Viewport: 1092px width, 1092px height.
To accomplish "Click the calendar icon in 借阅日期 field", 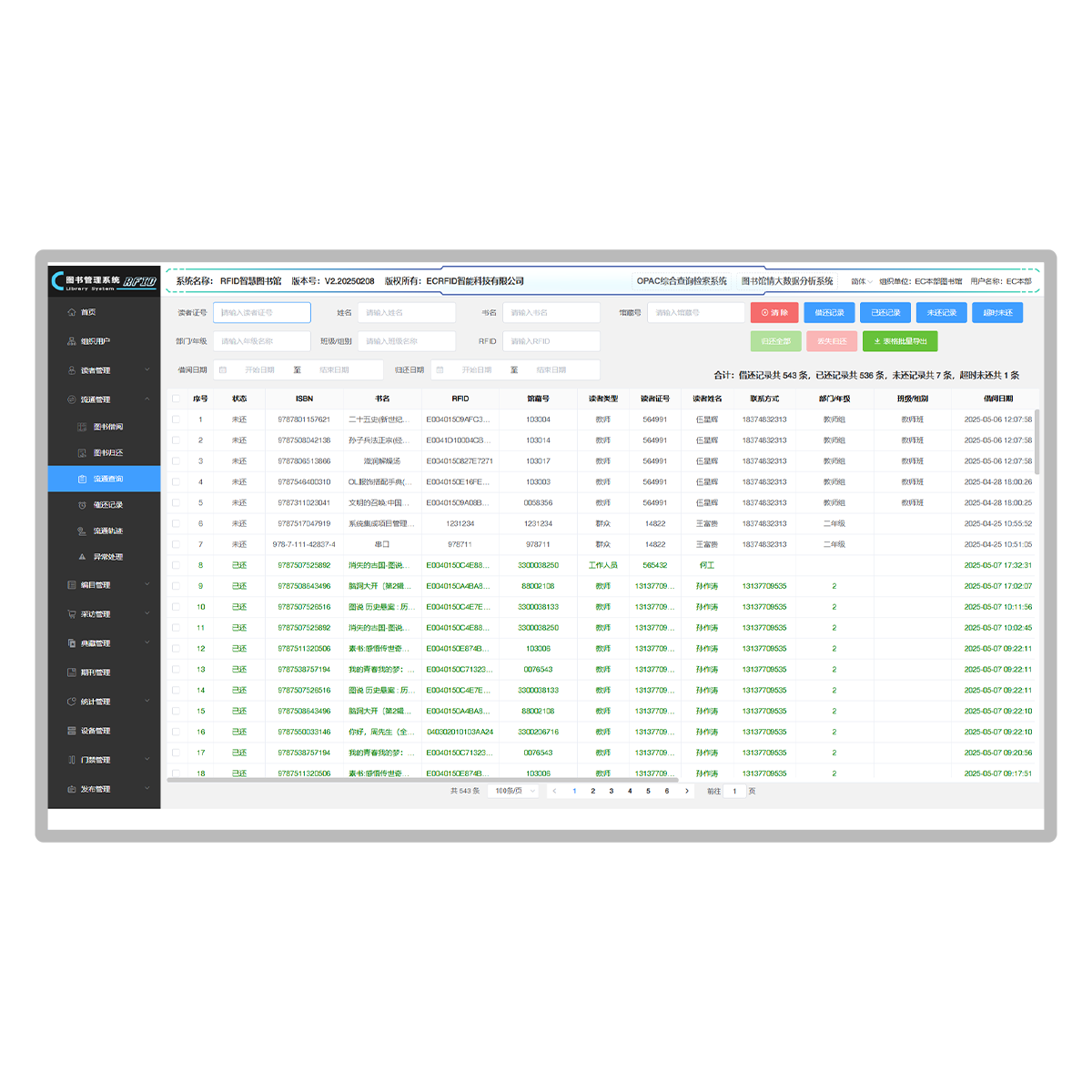I will click(223, 370).
